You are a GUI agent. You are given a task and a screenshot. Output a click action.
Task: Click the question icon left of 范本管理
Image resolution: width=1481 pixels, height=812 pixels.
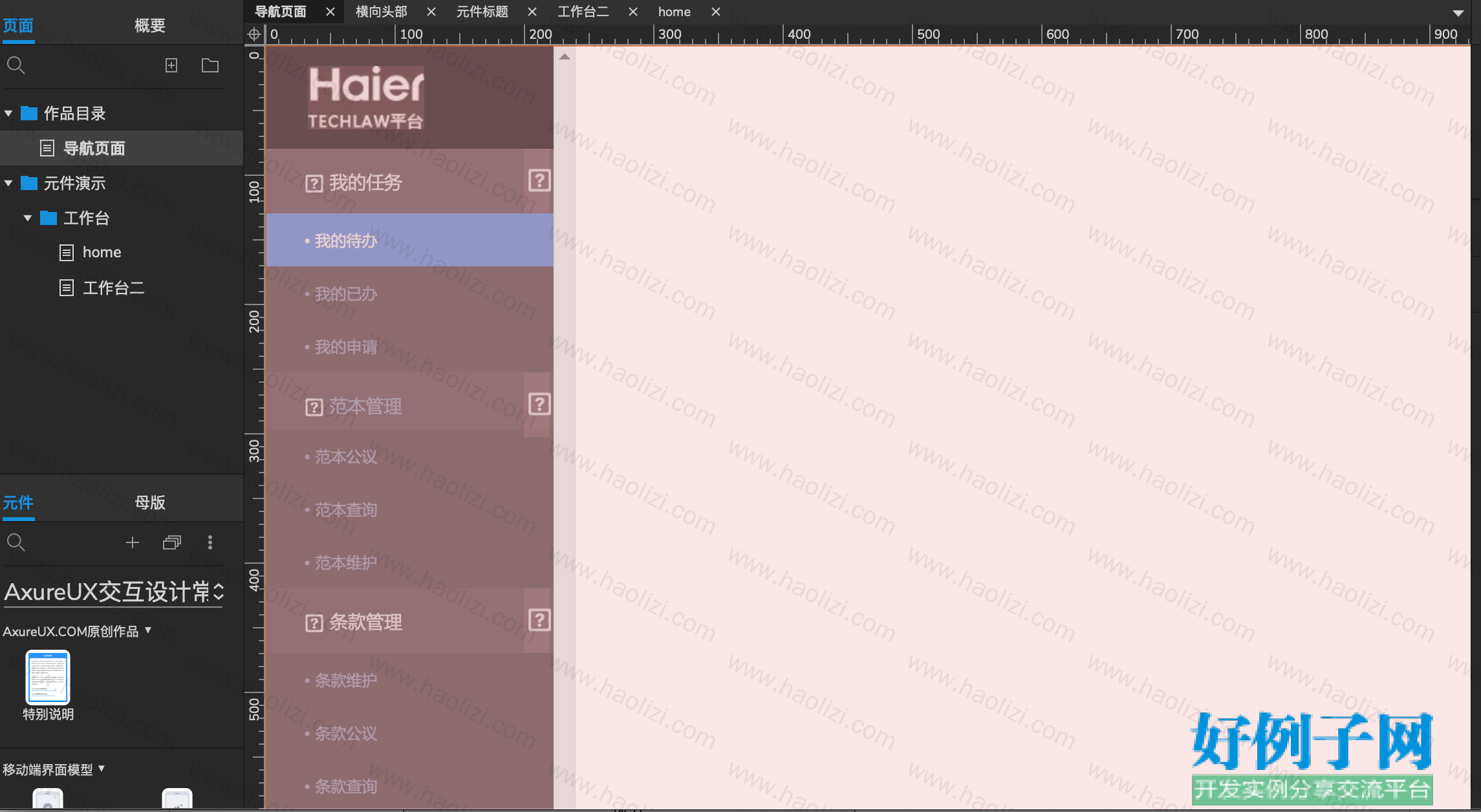click(314, 407)
